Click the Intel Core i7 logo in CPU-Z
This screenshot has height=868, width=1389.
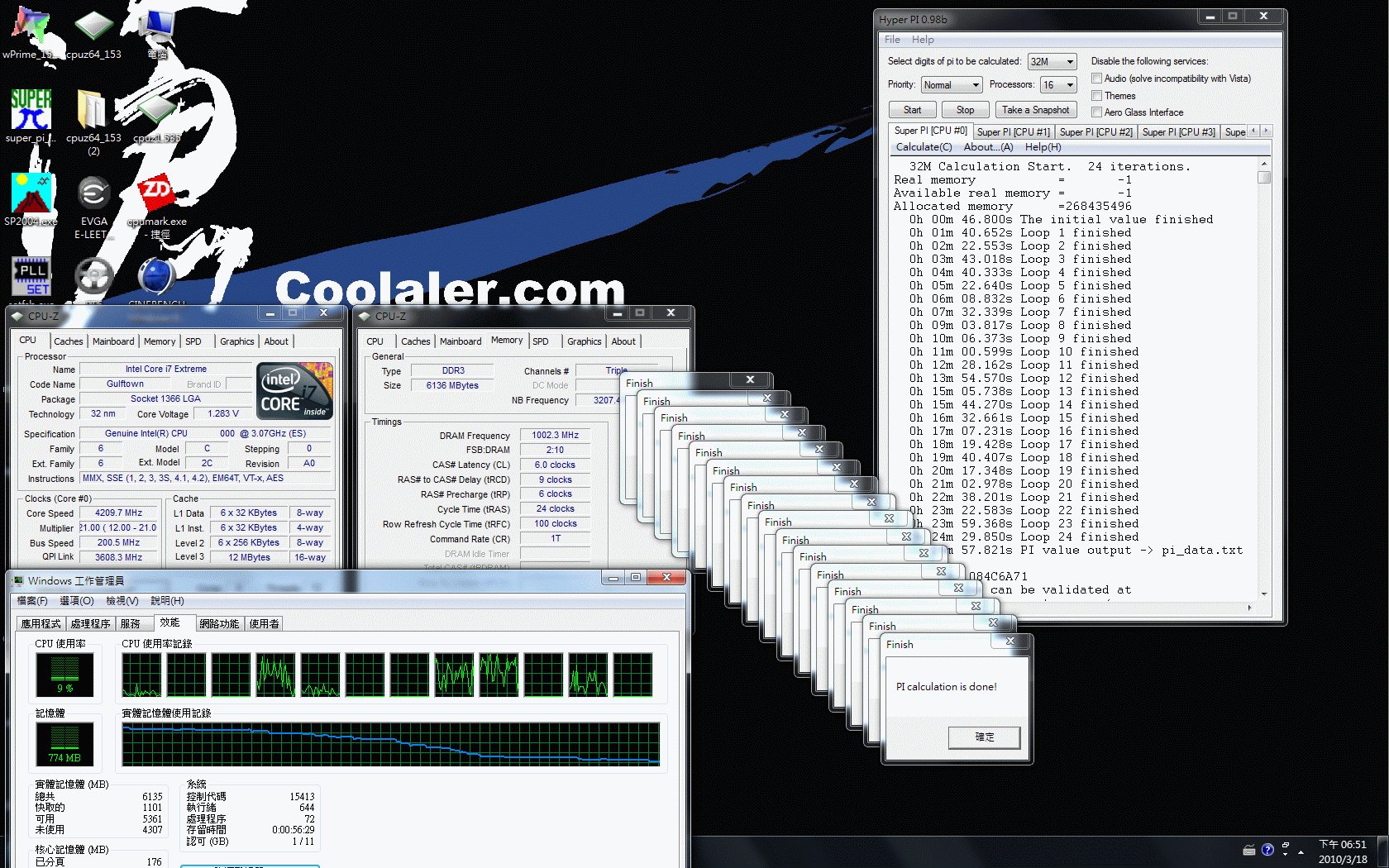[x=295, y=391]
